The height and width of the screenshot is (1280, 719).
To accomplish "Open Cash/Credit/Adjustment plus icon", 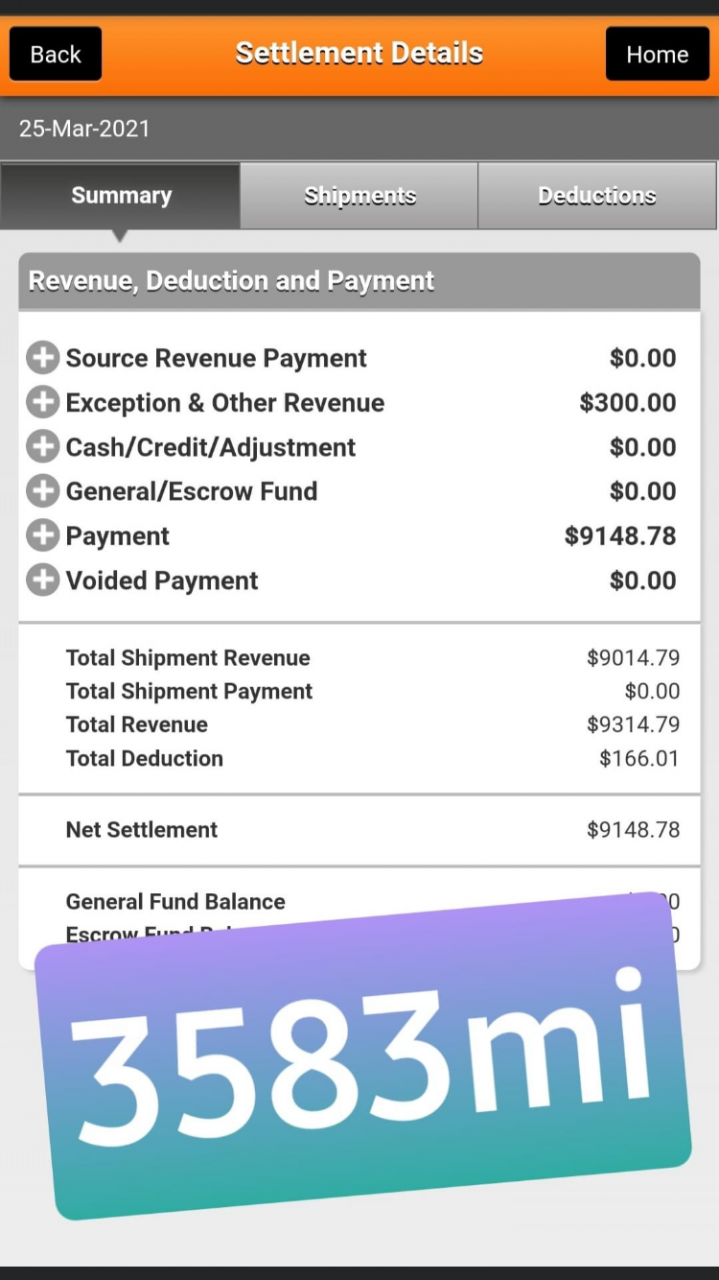I will click(42, 447).
